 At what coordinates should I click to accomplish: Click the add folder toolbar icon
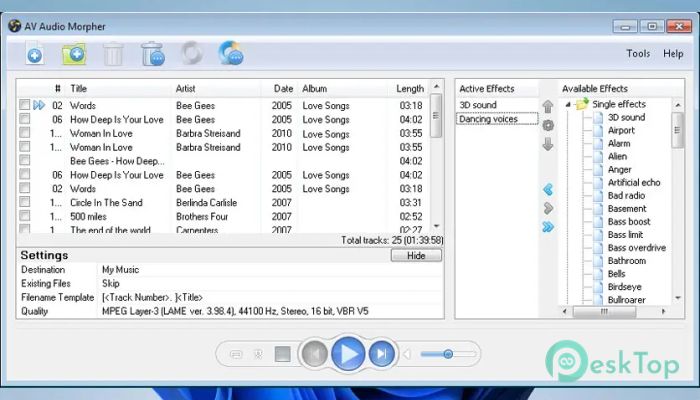[x=74, y=54]
